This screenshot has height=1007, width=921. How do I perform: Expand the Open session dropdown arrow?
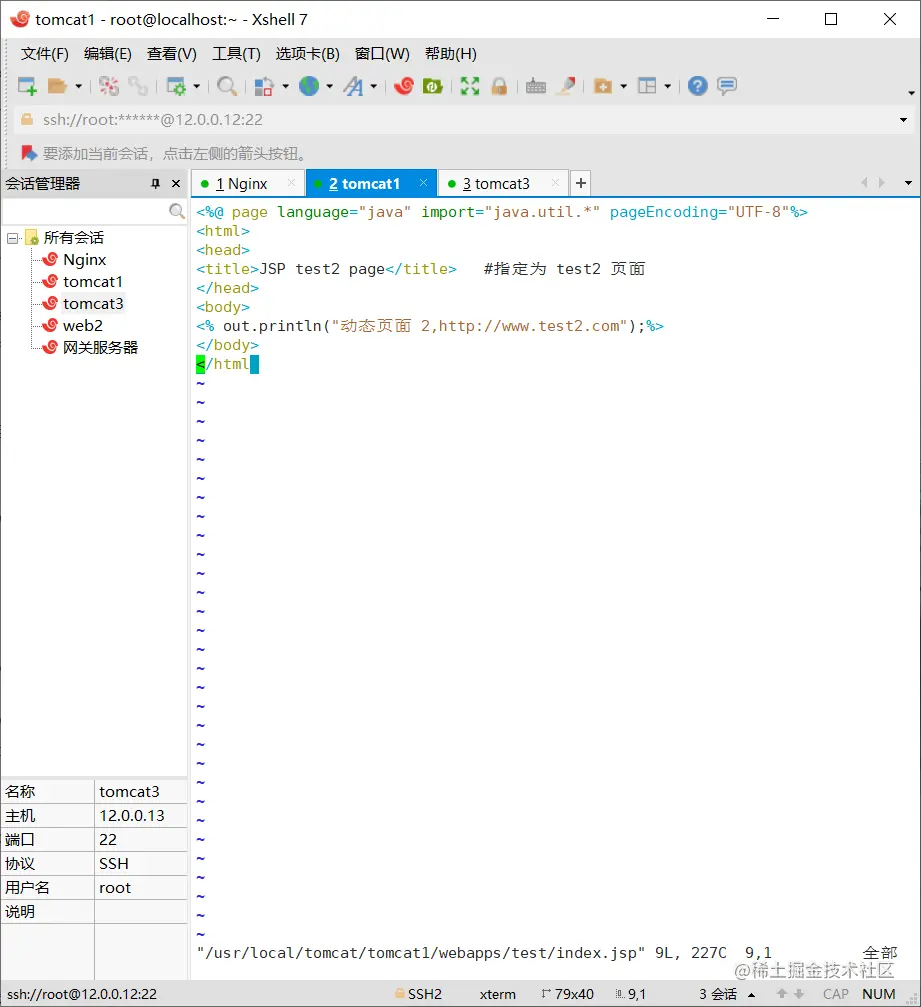tap(79, 85)
